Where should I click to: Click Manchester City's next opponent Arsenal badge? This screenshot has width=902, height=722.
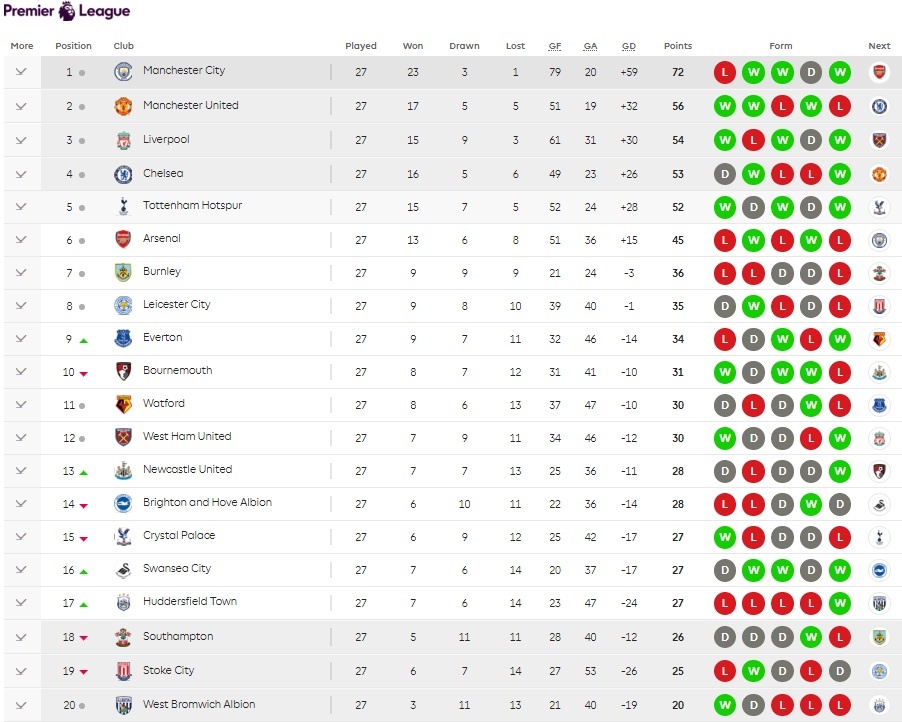point(879,72)
